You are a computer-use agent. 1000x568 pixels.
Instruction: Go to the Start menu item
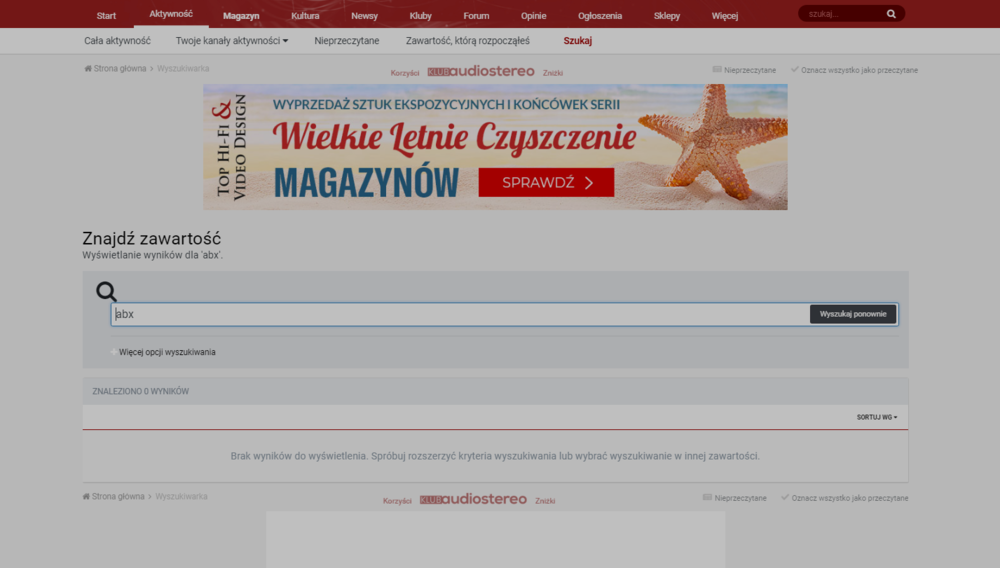point(107,16)
